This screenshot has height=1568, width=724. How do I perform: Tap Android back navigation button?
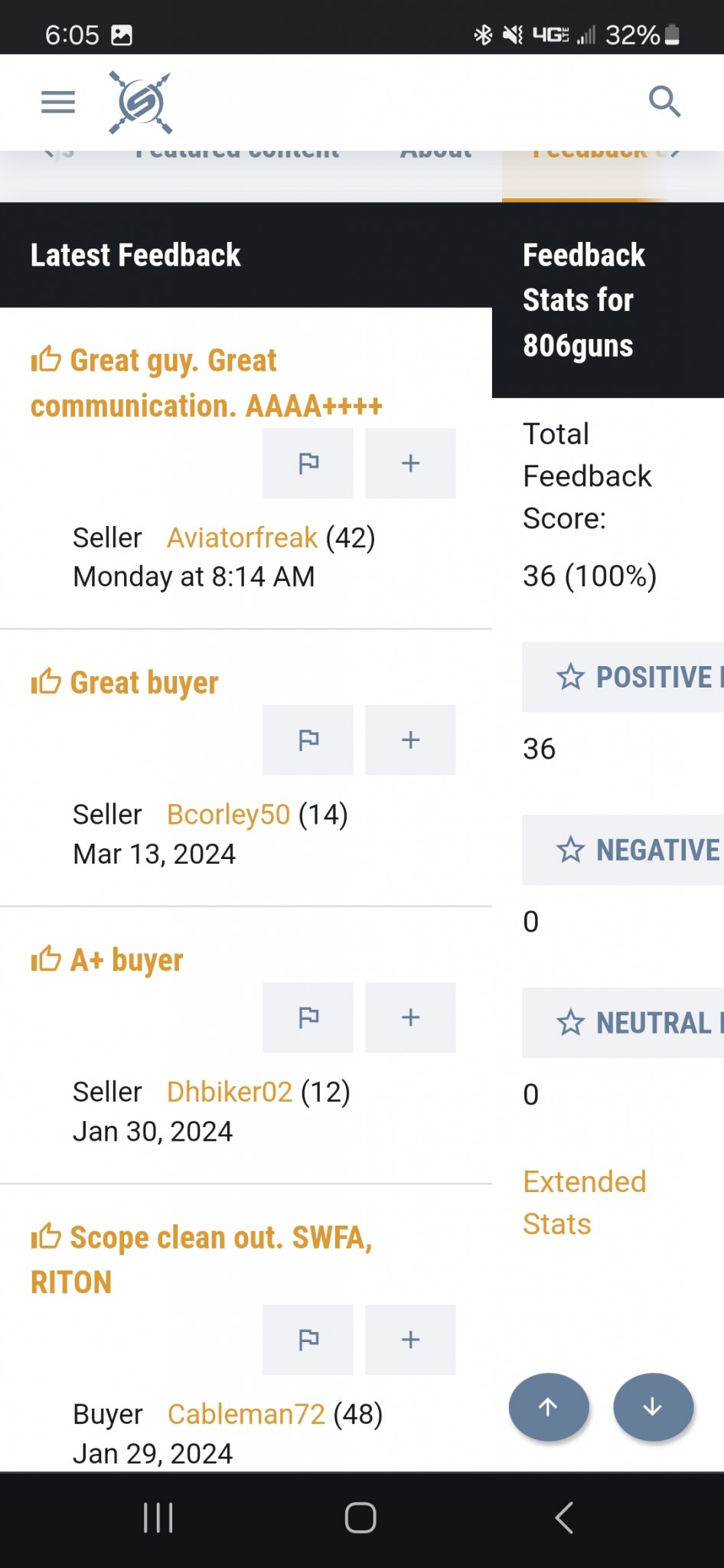pyautogui.click(x=564, y=1517)
